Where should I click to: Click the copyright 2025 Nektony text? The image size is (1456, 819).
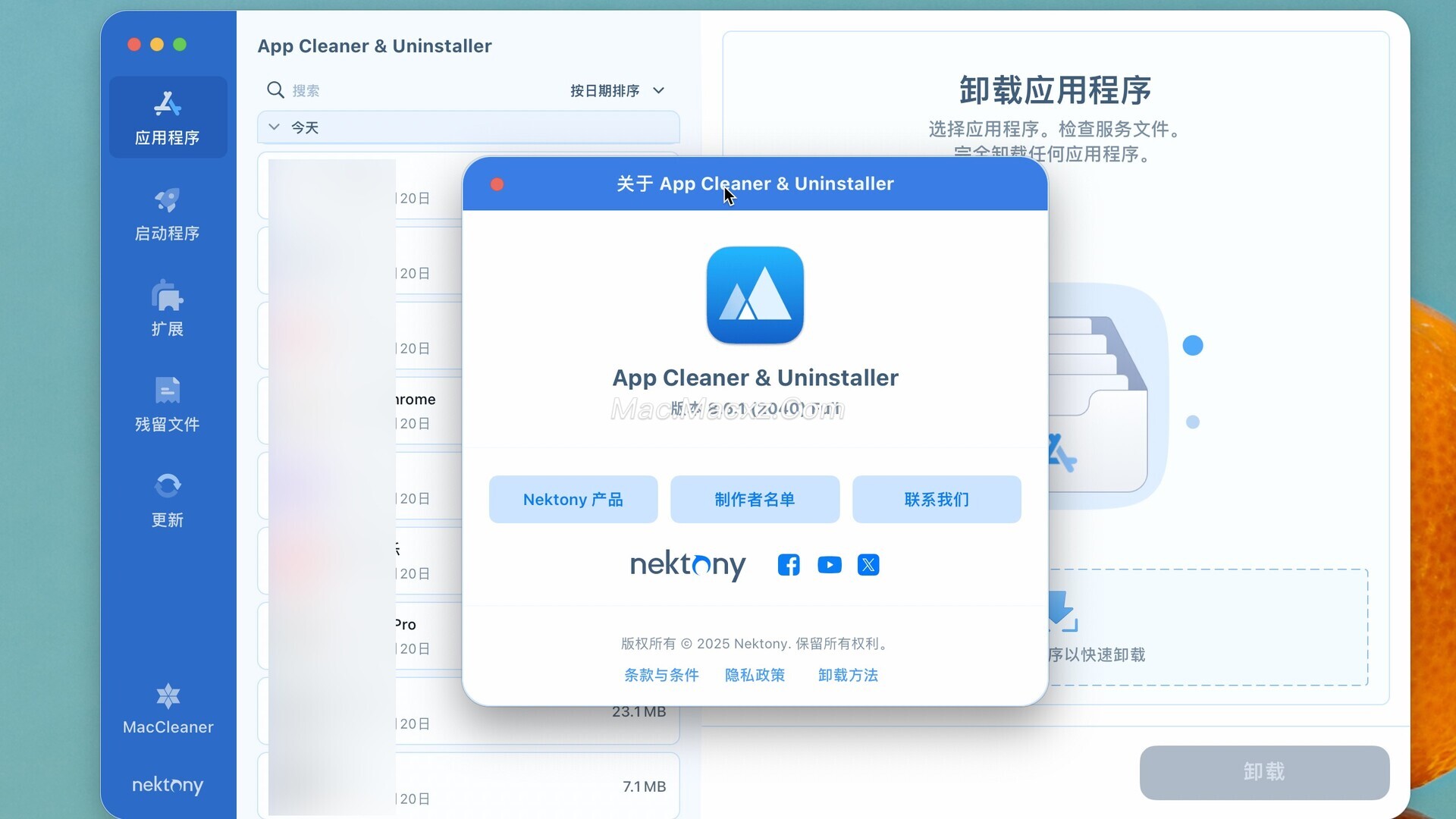coord(755,644)
